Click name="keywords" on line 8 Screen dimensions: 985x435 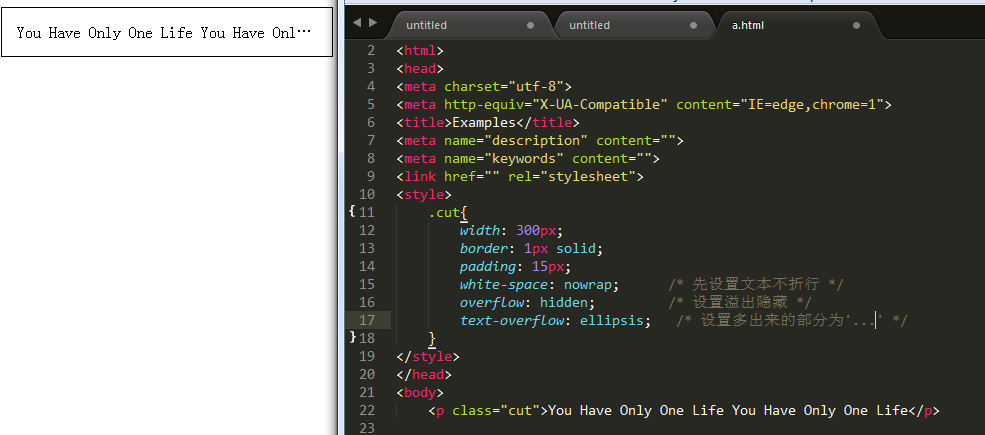[504, 158]
